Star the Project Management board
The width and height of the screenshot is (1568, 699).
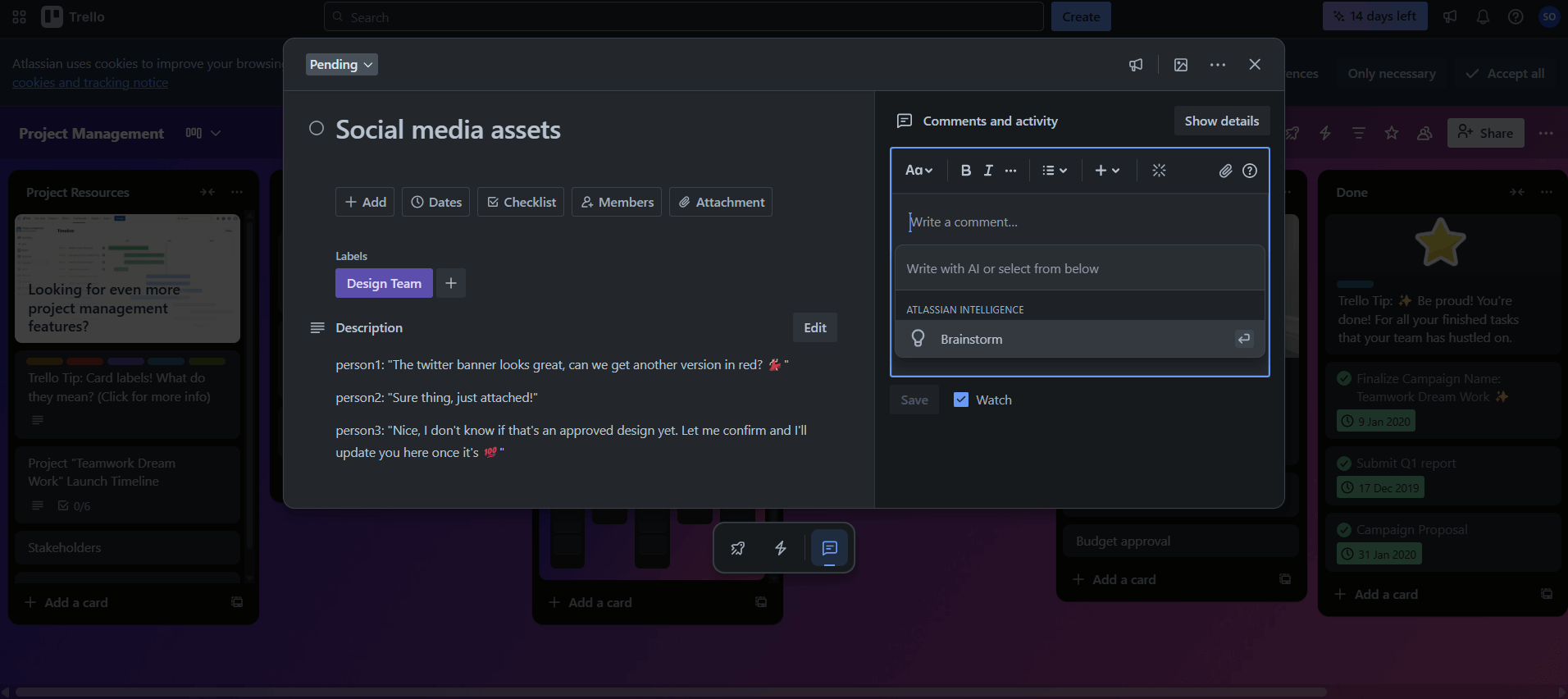coord(1392,133)
